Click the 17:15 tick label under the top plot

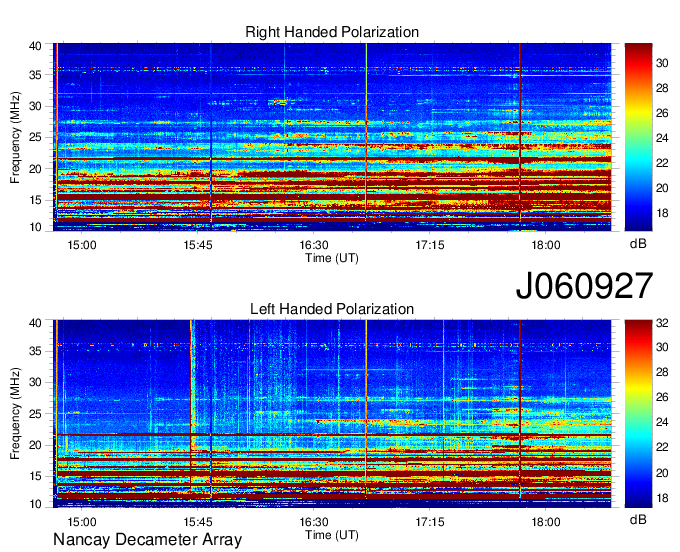pyautogui.click(x=430, y=245)
